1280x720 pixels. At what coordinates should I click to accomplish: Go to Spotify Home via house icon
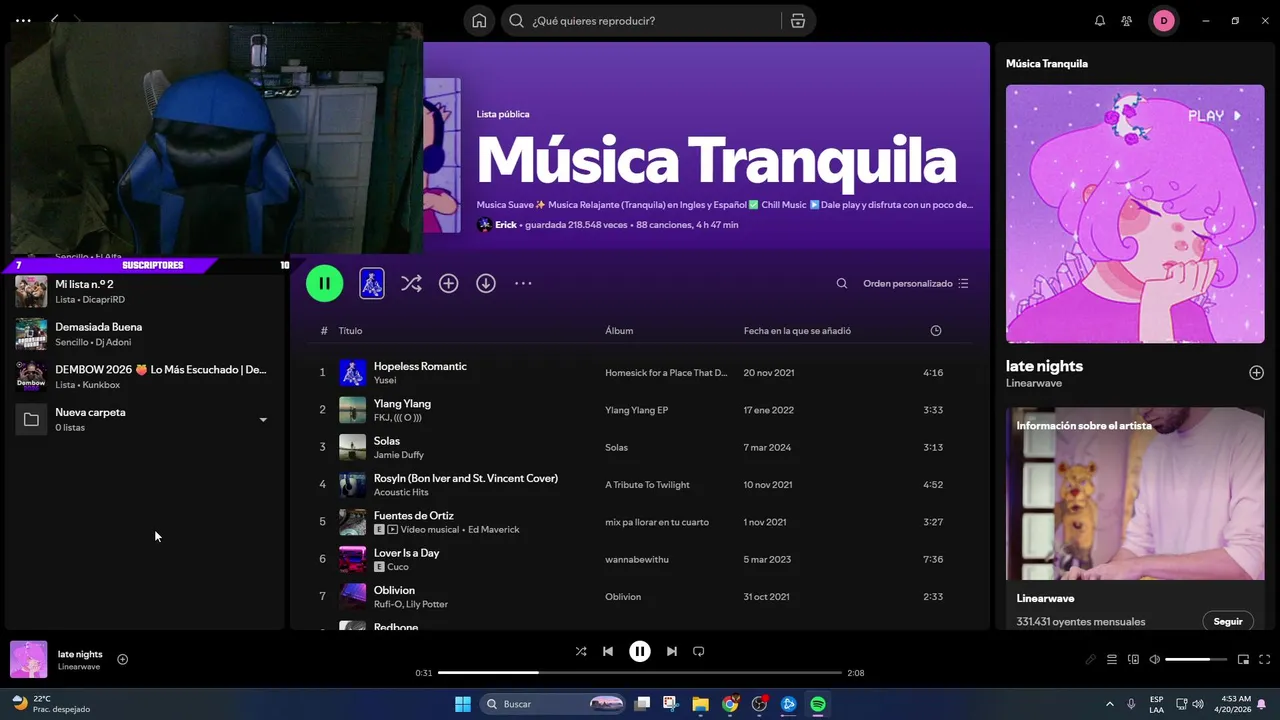tap(479, 21)
